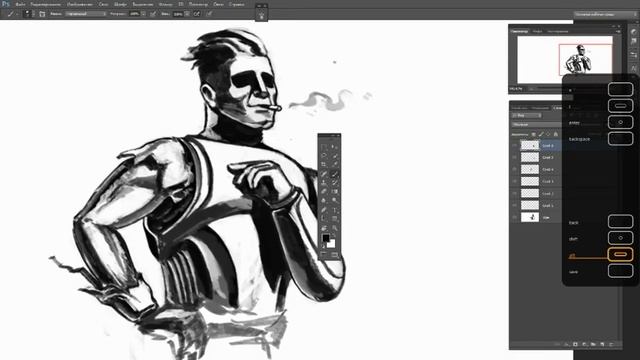Image resolution: width=640 pixels, height=360 pixels.
Task: Toggle pressure for size
Action: pyautogui.click(x=209, y=13)
